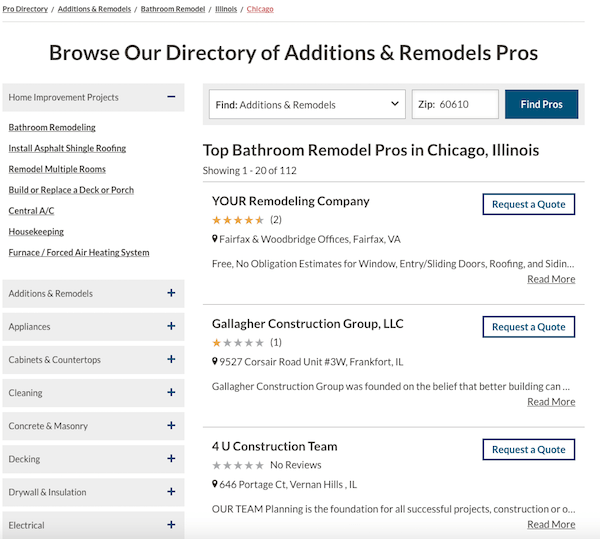Expand the Drywall & Insulation category

(x=93, y=492)
